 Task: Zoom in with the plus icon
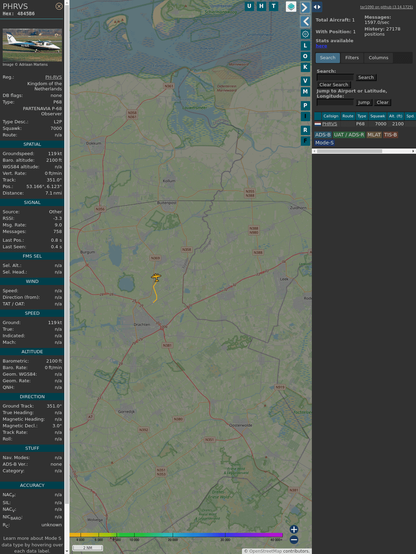(294, 529)
